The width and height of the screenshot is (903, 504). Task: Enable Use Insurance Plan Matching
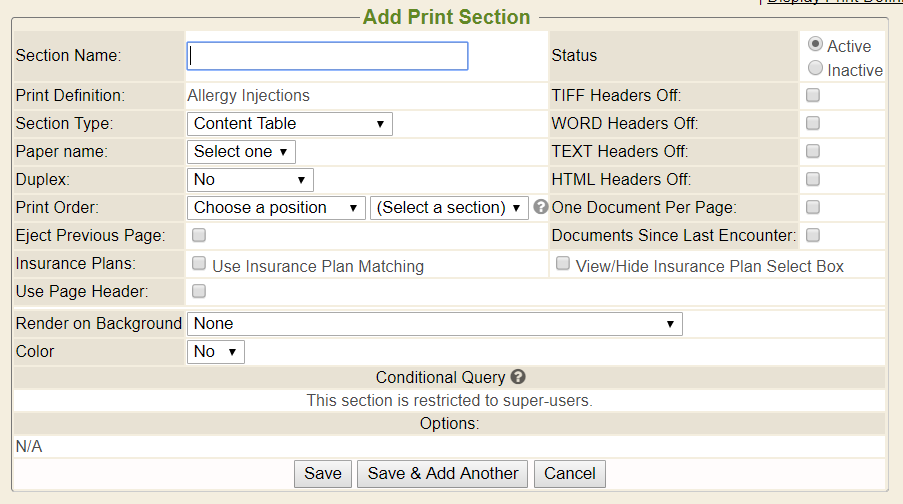click(199, 264)
